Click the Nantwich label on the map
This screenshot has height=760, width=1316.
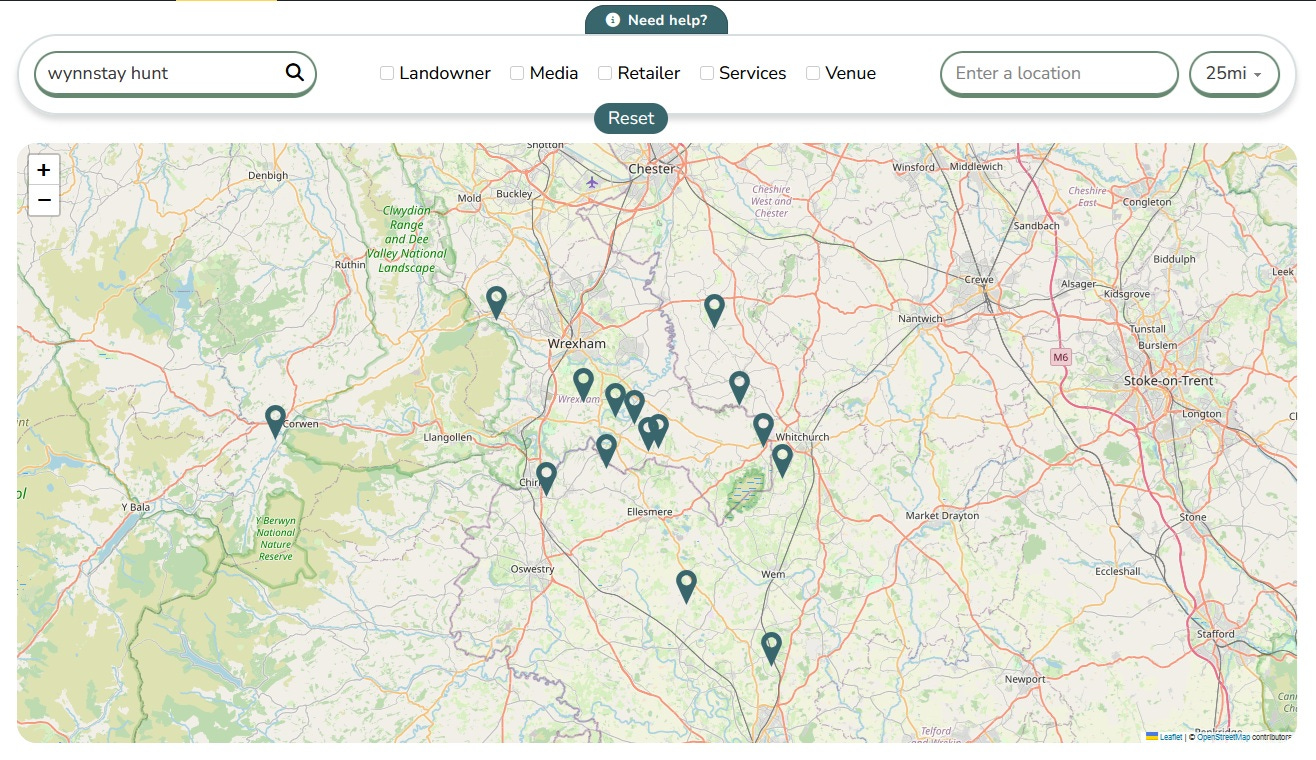[x=920, y=319]
